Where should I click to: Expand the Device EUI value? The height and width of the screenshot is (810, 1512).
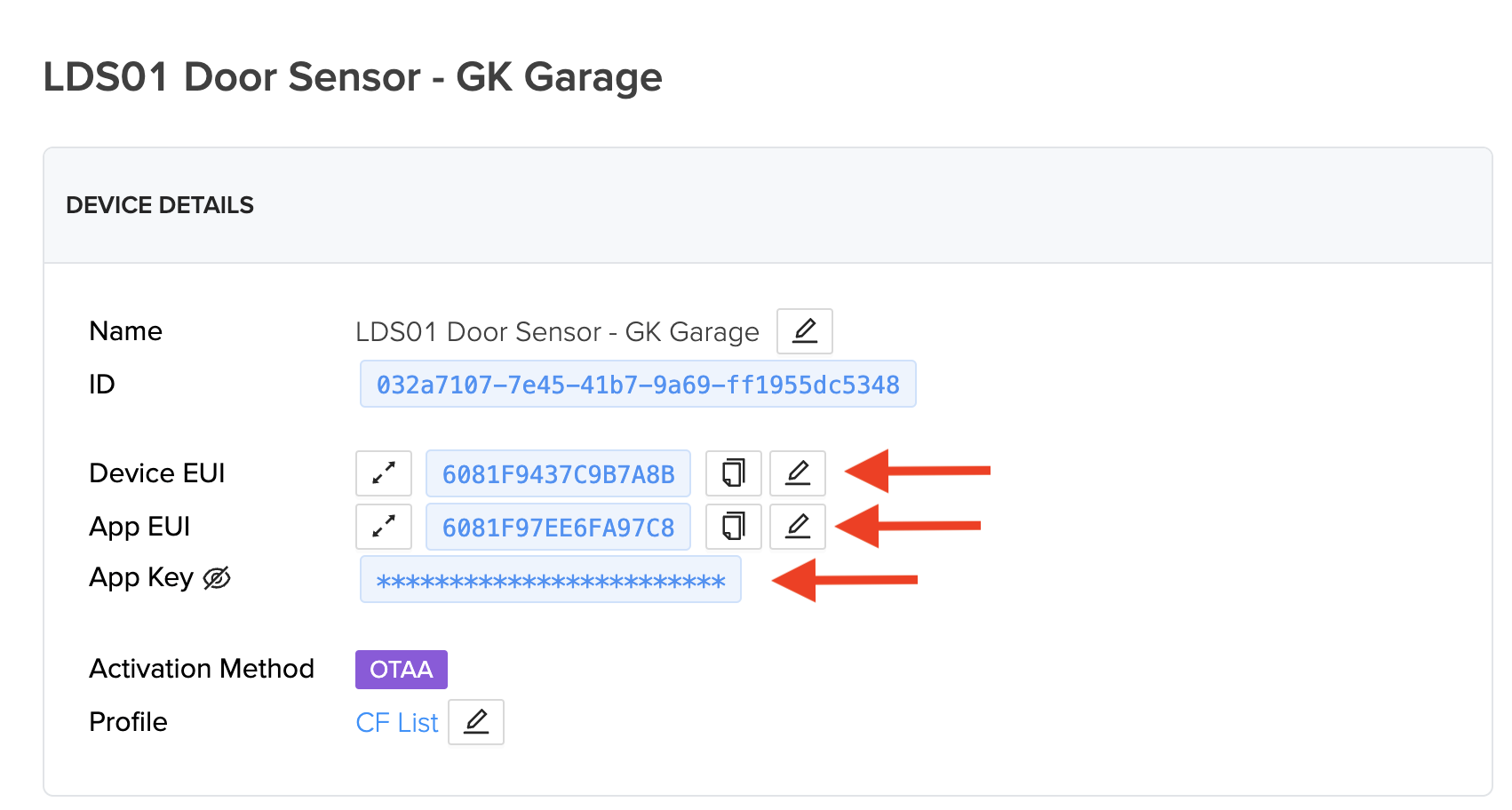click(383, 473)
